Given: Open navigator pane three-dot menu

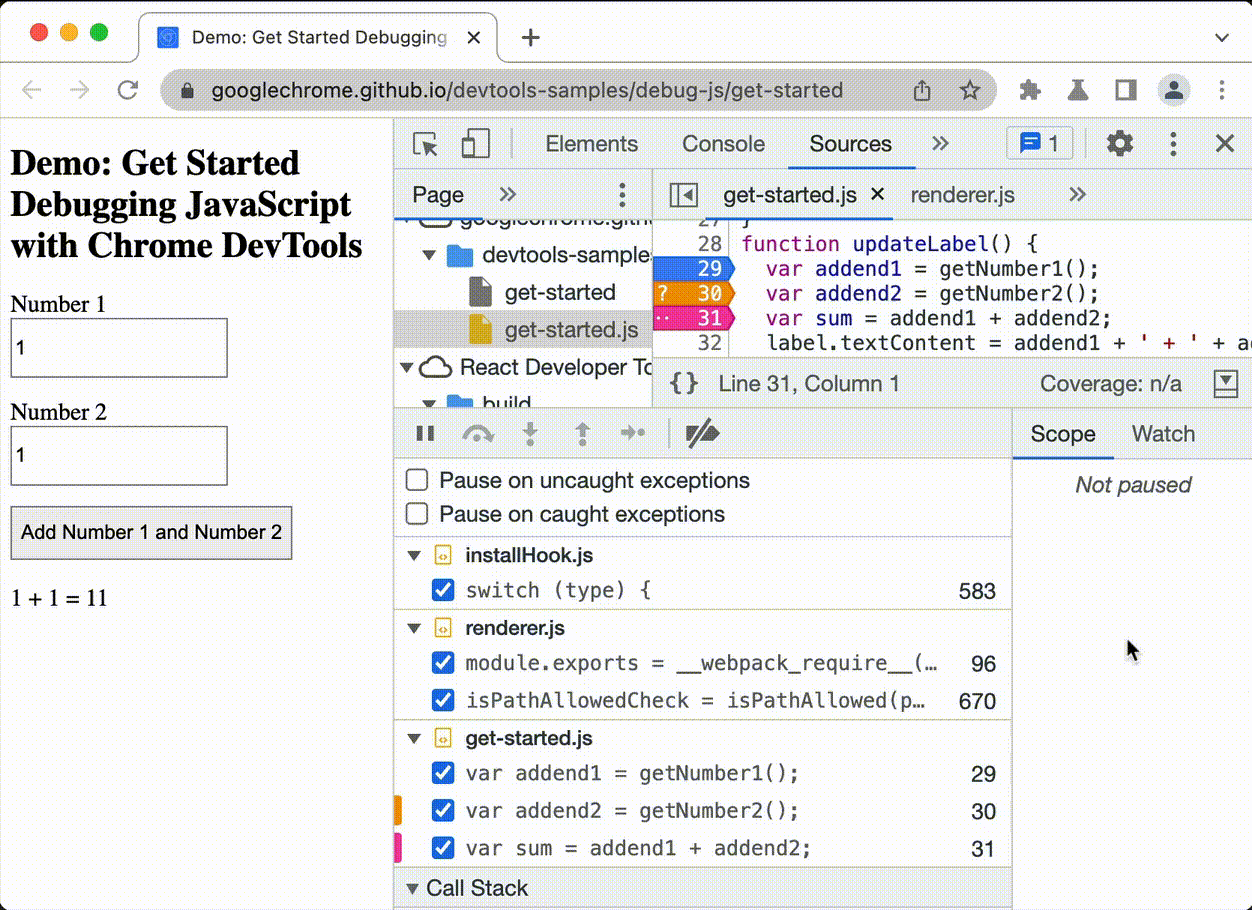Looking at the screenshot, I should 622,194.
